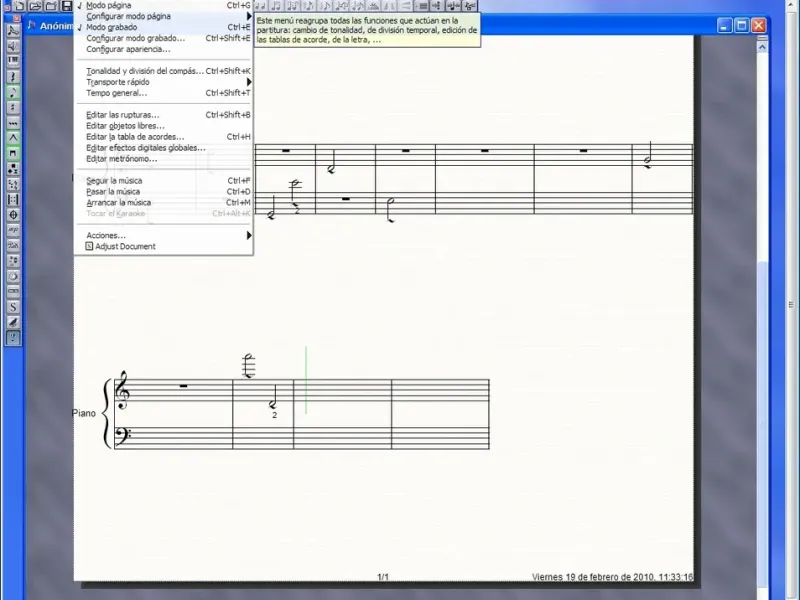Toggle the checked Modo grabado option
This screenshot has height=600, width=800.
[x=163, y=27]
